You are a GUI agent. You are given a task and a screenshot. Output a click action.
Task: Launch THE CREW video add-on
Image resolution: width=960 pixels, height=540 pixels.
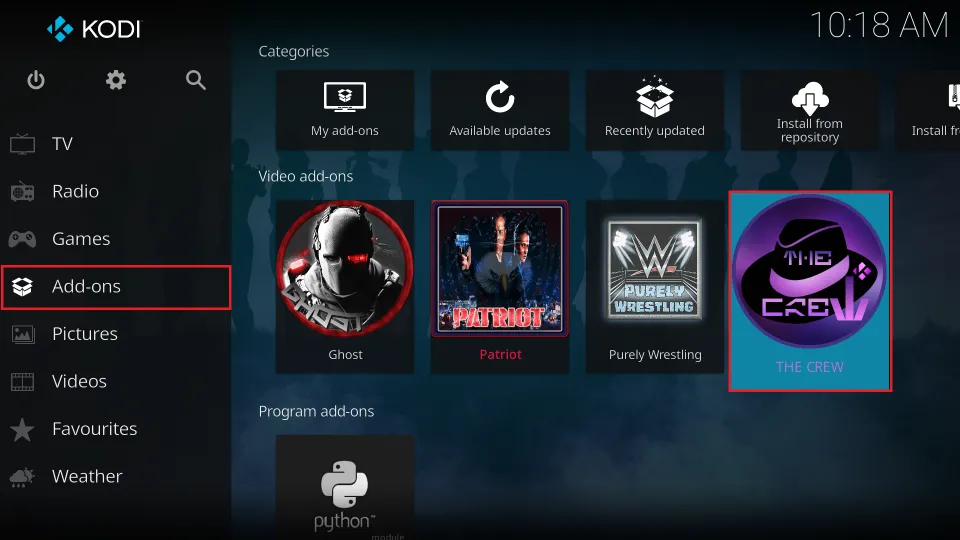(810, 291)
